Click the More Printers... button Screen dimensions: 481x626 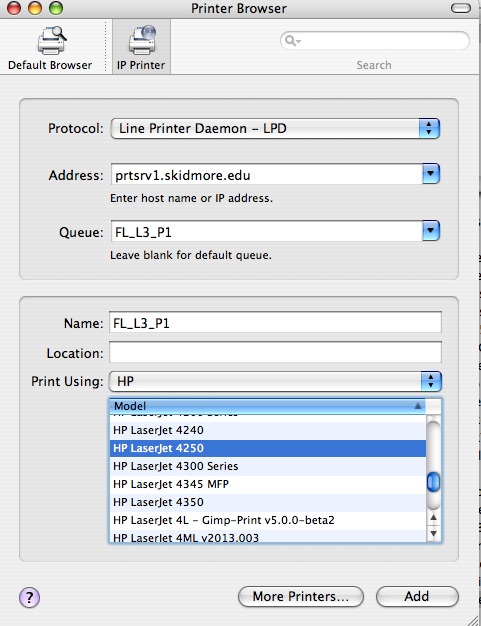point(301,596)
